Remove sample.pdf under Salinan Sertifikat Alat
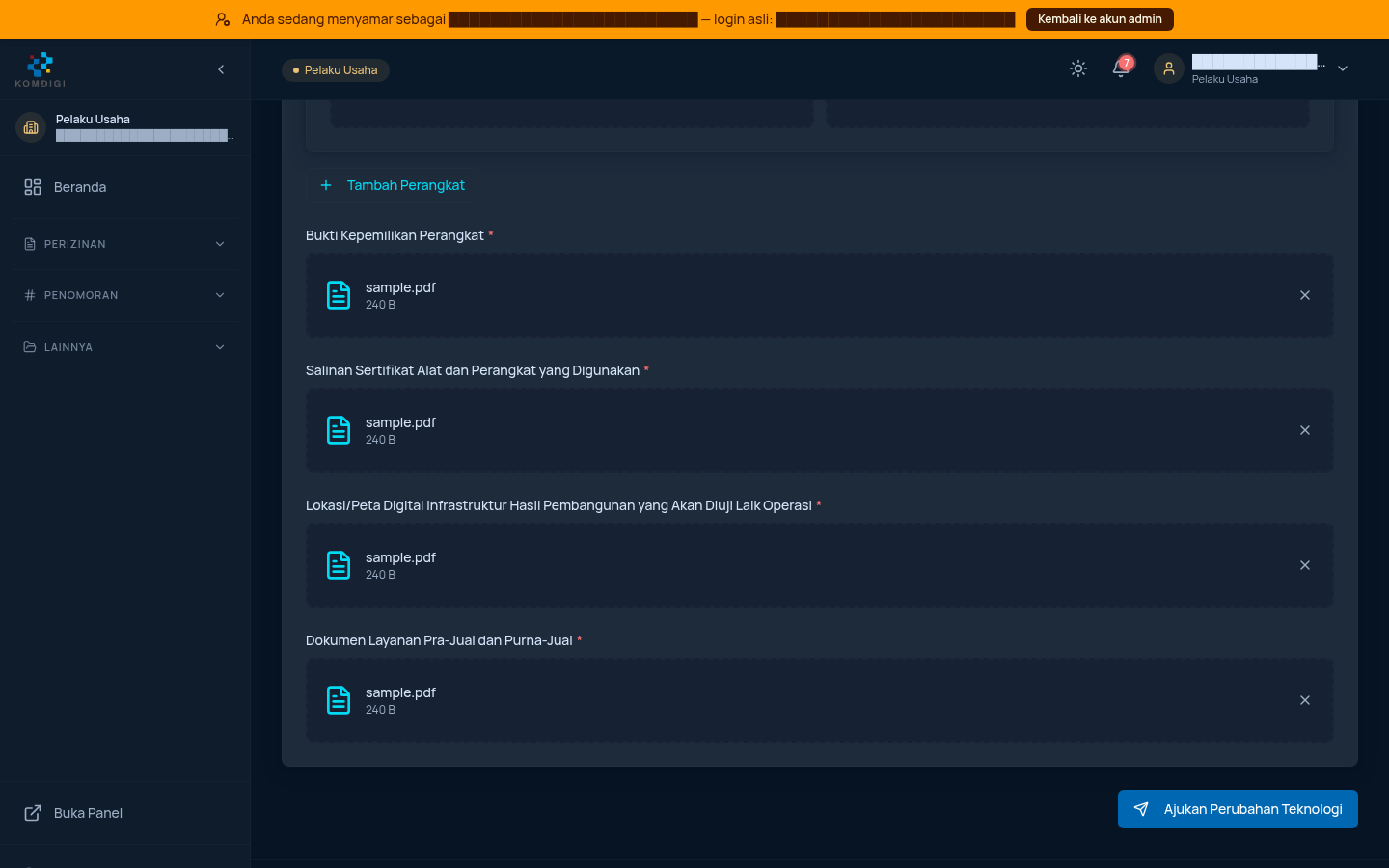 click(x=1305, y=430)
